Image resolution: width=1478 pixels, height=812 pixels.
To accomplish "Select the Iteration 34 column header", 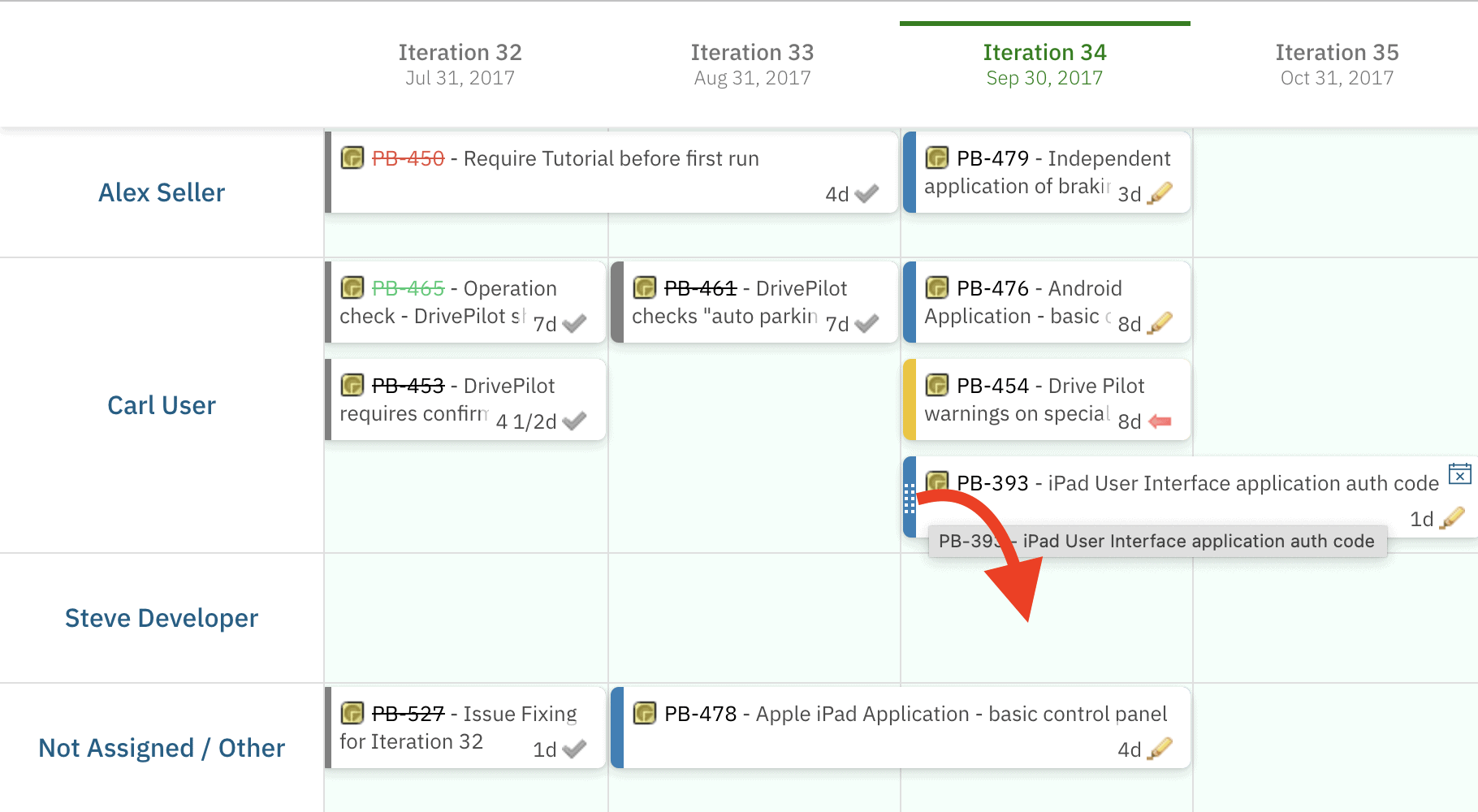I will pyautogui.click(x=1044, y=64).
